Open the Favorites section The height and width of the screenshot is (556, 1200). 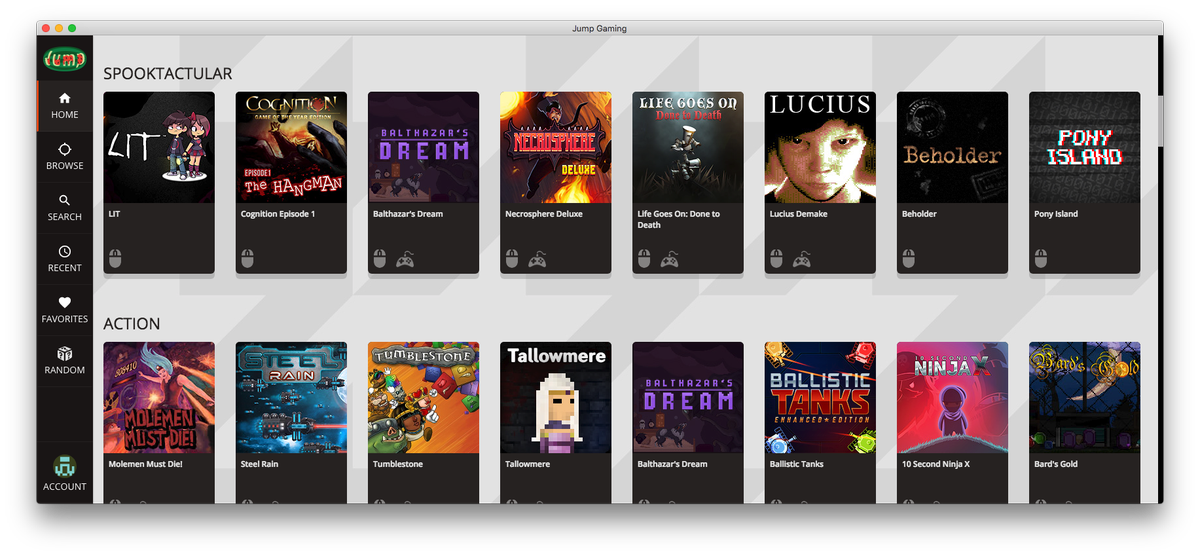[x=64, y=310]
